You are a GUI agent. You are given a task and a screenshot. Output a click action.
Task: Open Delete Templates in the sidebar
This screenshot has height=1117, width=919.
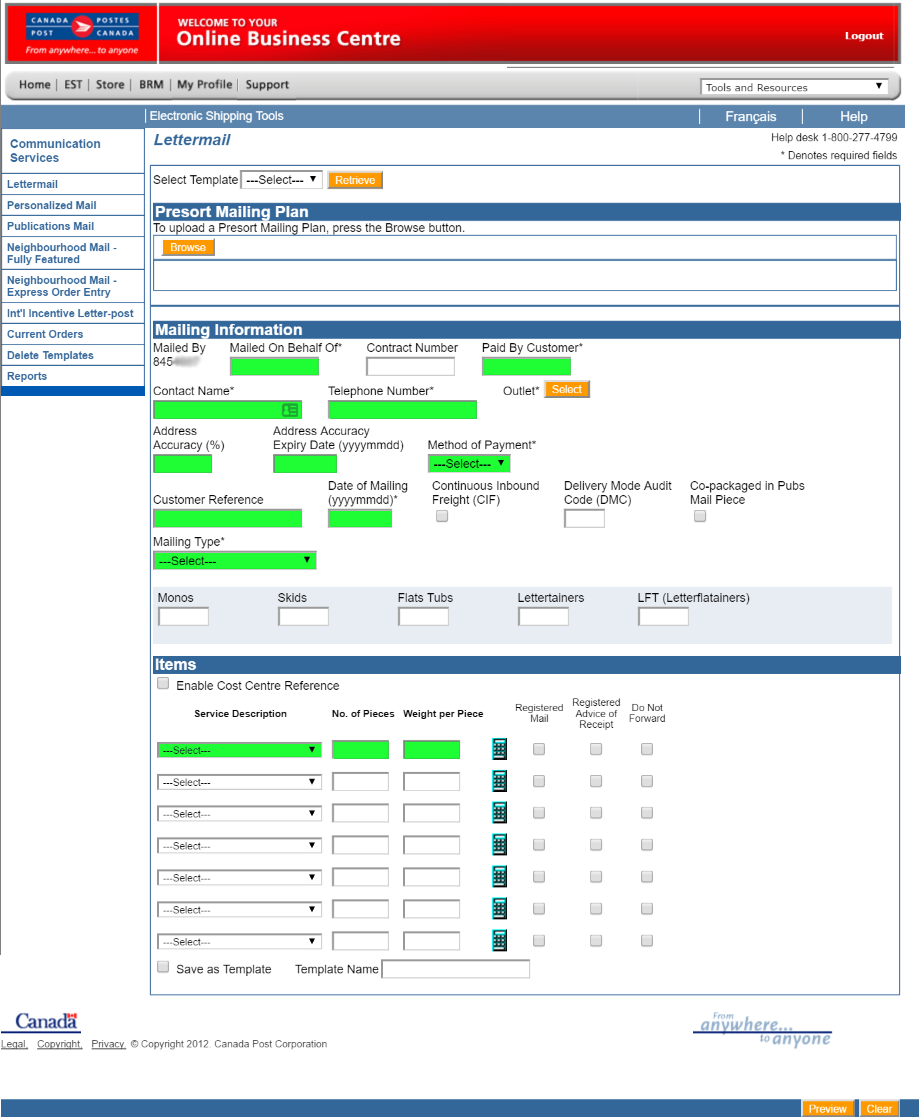click(x=73, y=355)
